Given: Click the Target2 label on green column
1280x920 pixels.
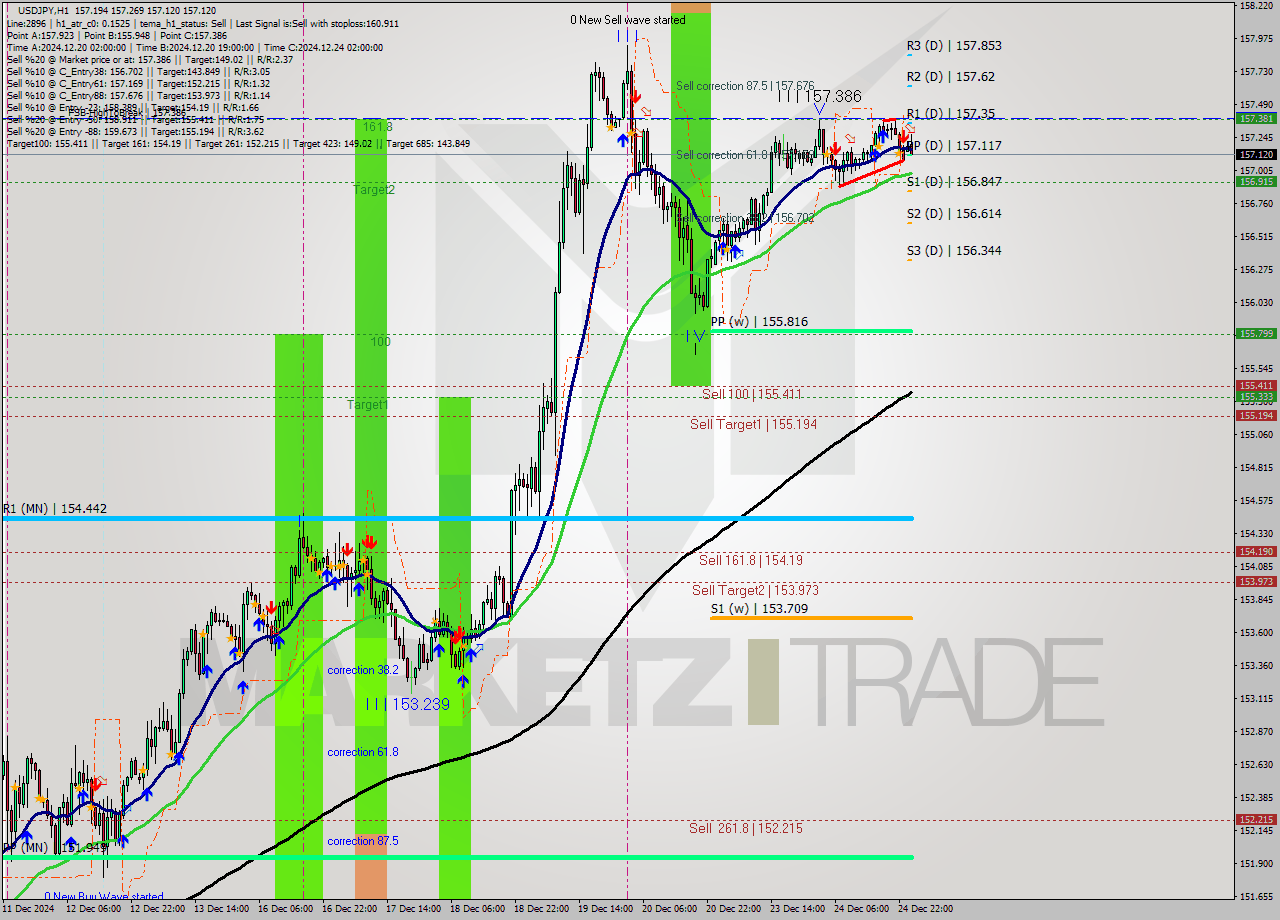Looking at the screenshot, I should coord(373,190).
